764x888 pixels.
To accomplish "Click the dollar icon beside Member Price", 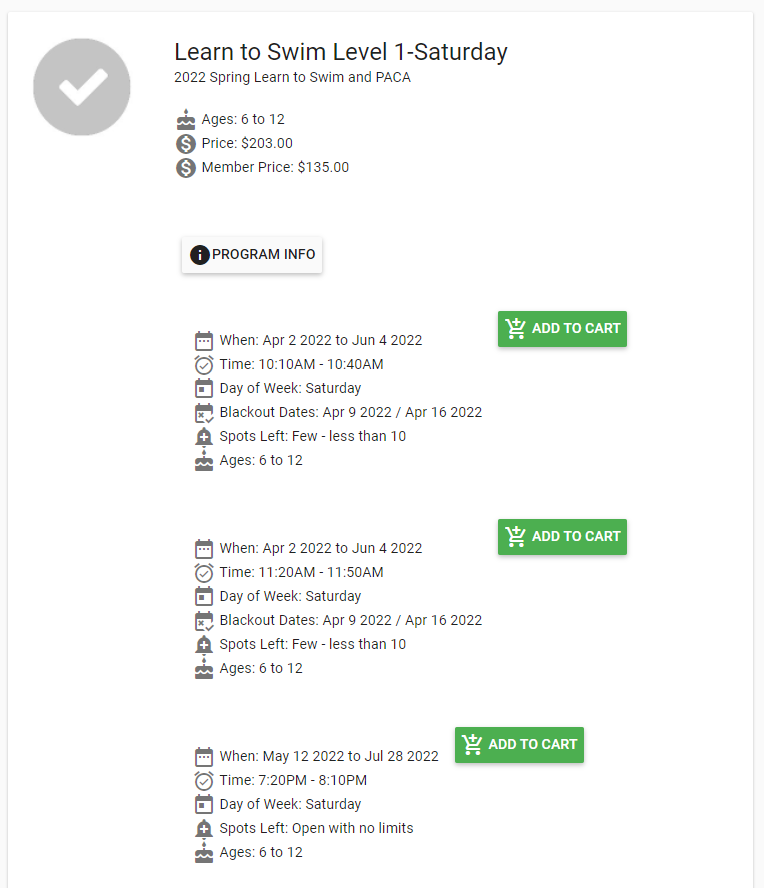I will [x=186, y=168].
